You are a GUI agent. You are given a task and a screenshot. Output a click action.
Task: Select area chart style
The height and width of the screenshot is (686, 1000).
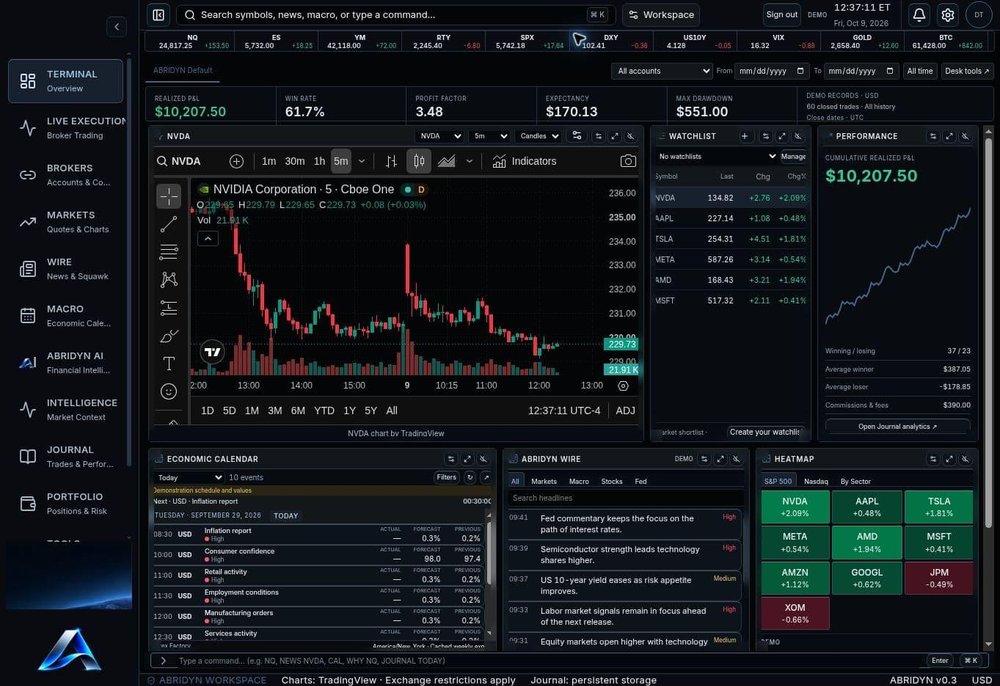446,161
